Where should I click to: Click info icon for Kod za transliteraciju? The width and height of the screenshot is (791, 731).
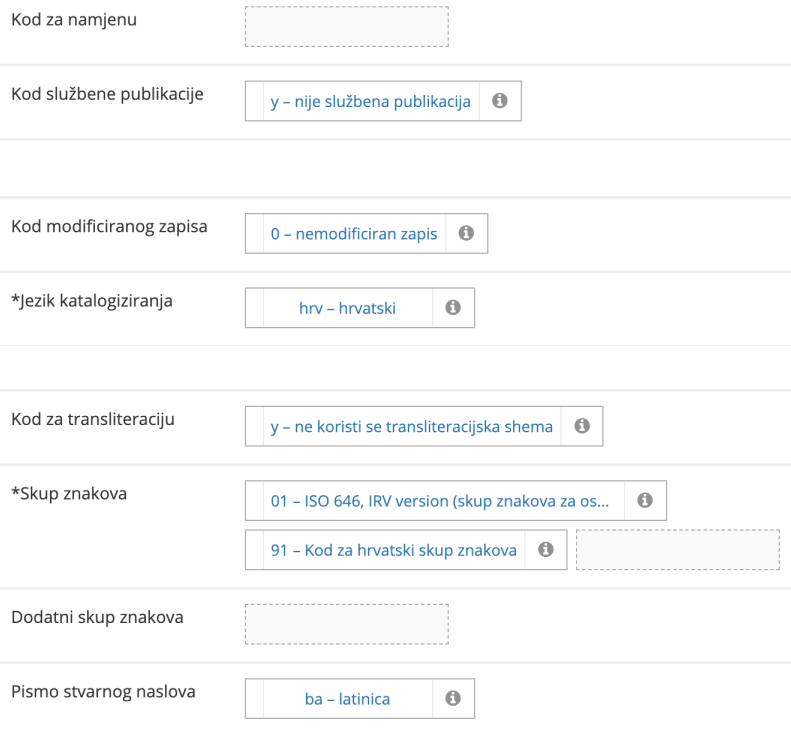[582, 426]
